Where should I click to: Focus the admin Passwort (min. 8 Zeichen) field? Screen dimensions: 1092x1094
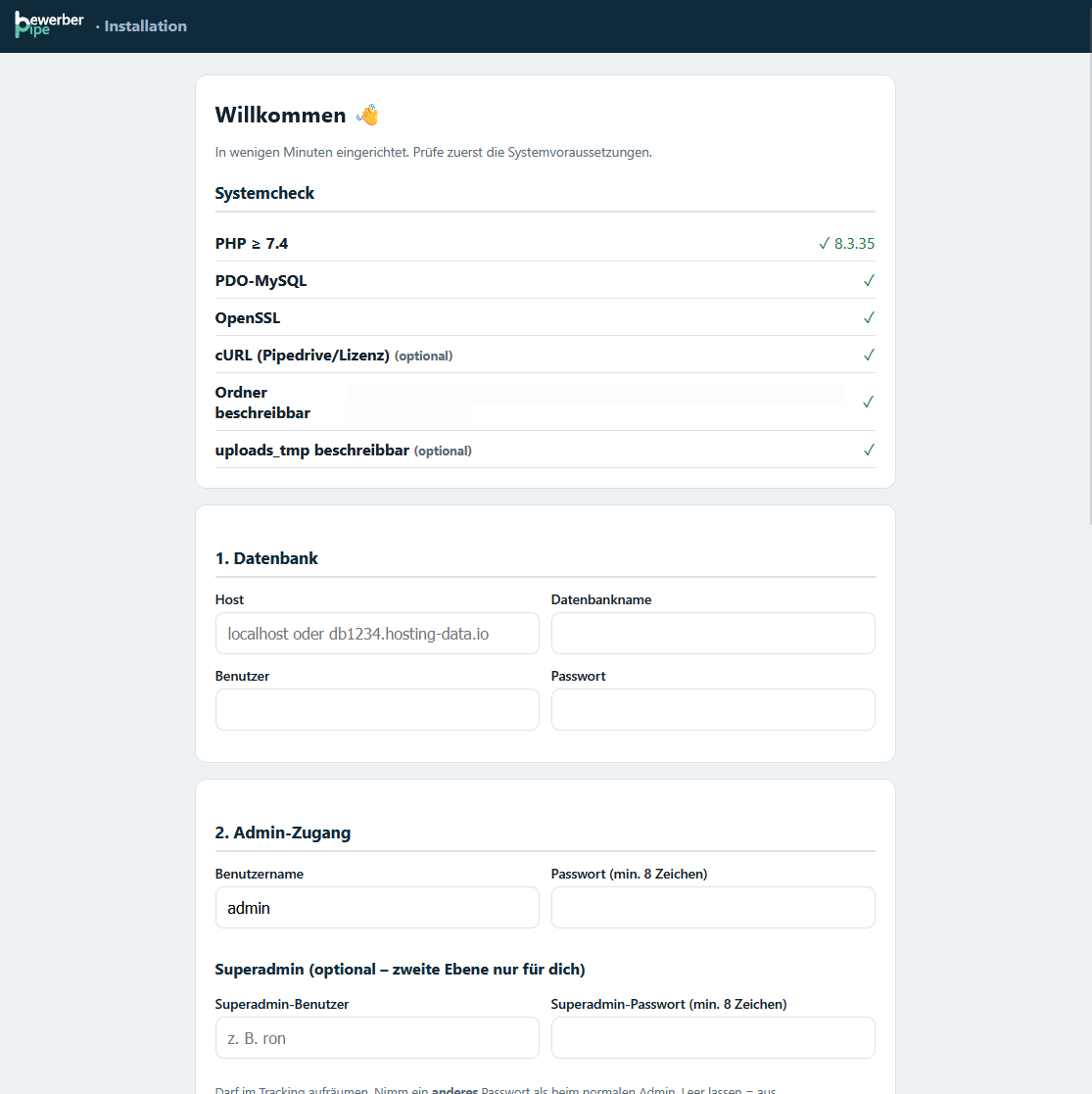coord(713,908)
